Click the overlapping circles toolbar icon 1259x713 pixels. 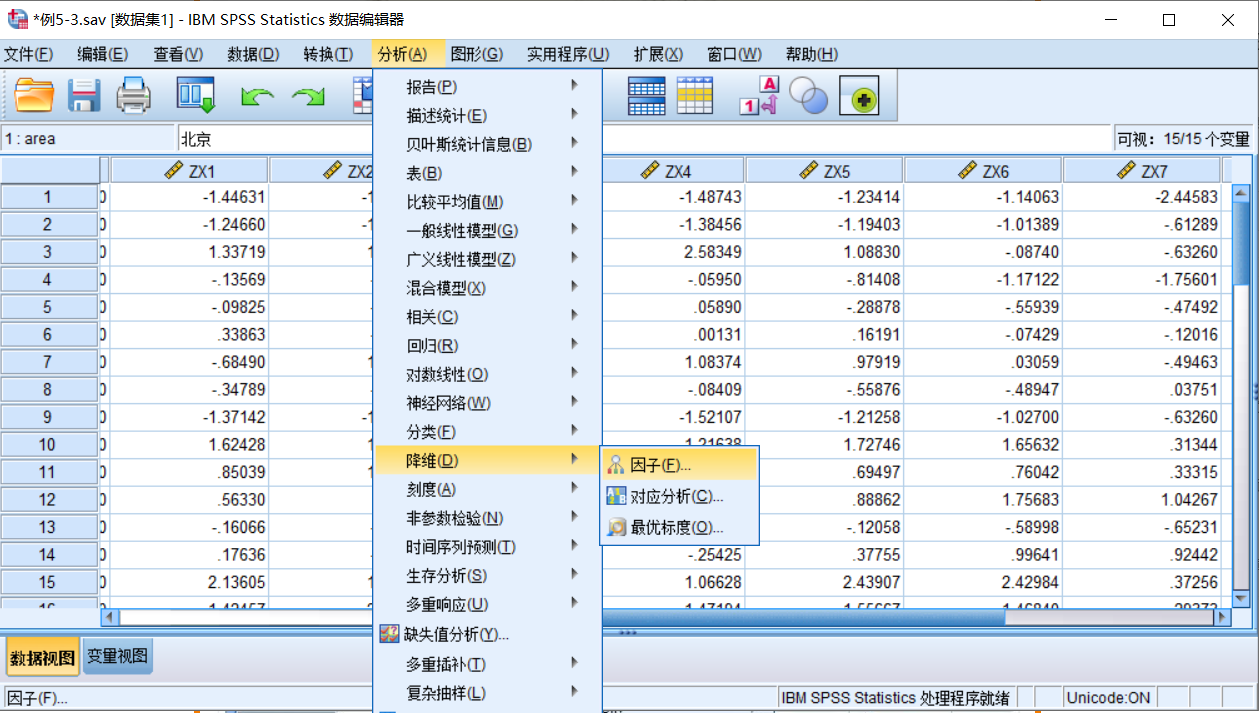(x=808, y=96)
